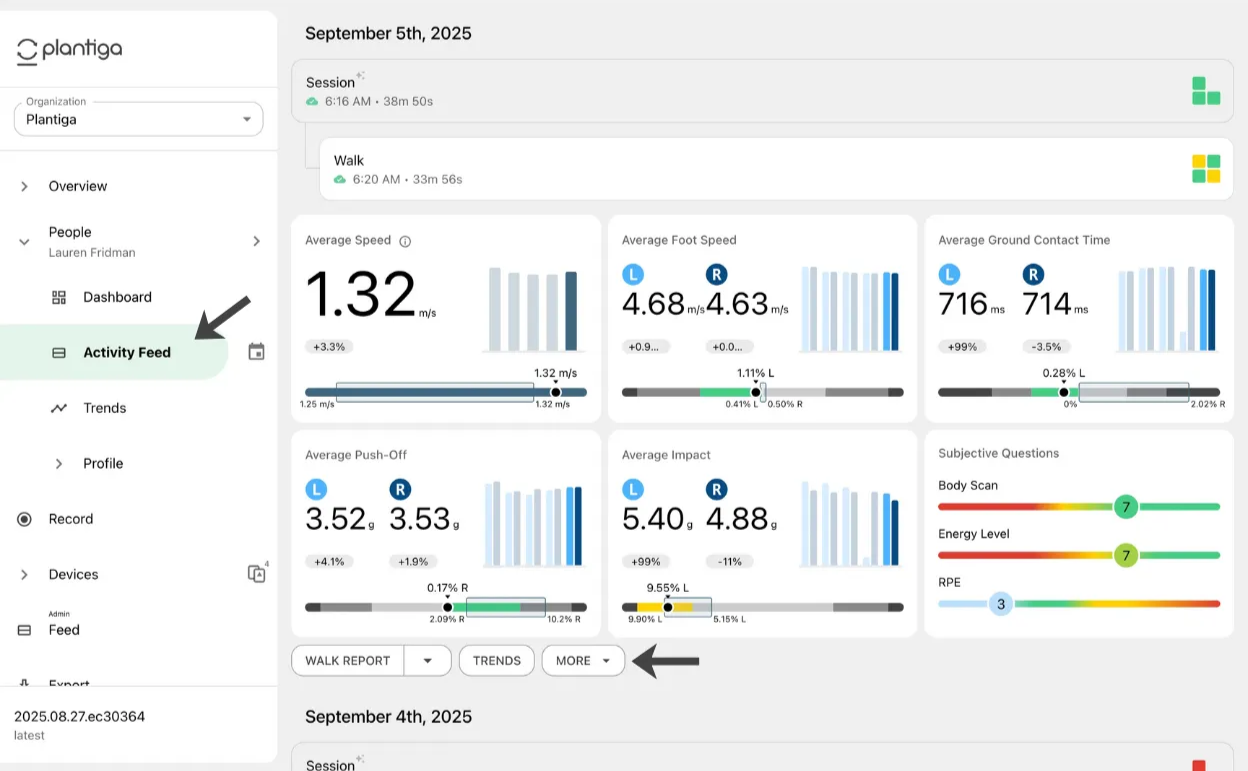This screenshot has height=771, width=1248.
Task: Open the WALK REPORT dropdown arrow
Action: [x=428, y=661]
